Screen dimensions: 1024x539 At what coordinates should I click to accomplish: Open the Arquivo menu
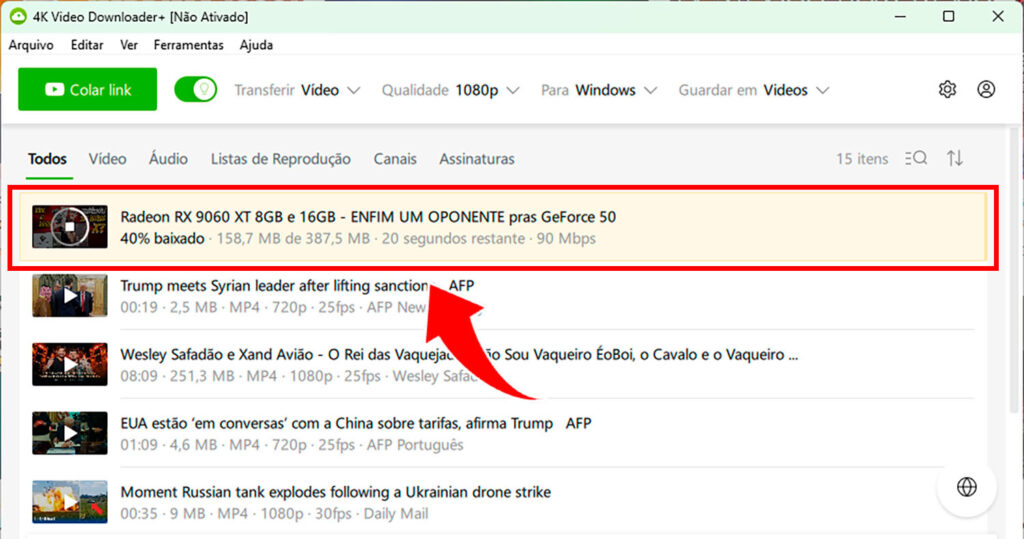pos(31,45)
